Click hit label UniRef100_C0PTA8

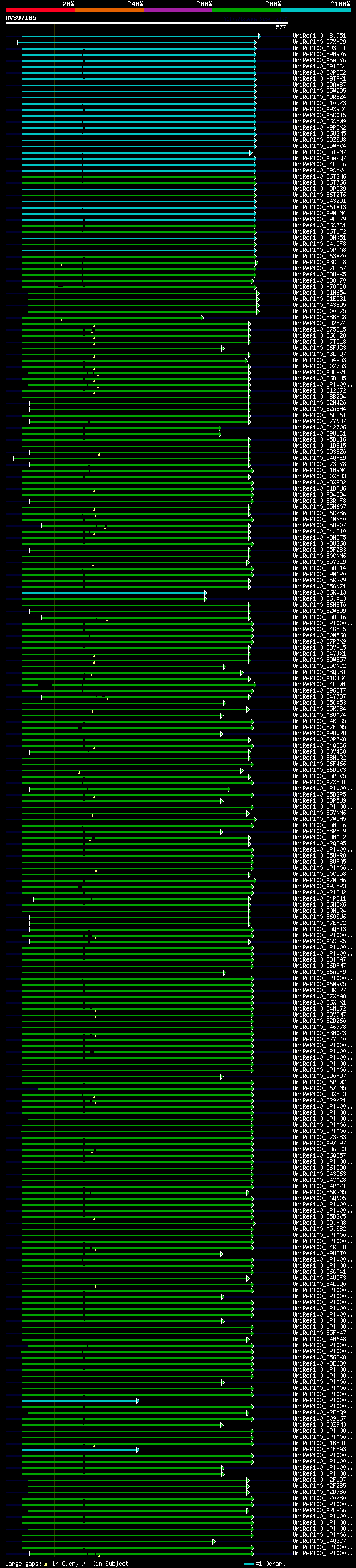click(x=319, y=250)
